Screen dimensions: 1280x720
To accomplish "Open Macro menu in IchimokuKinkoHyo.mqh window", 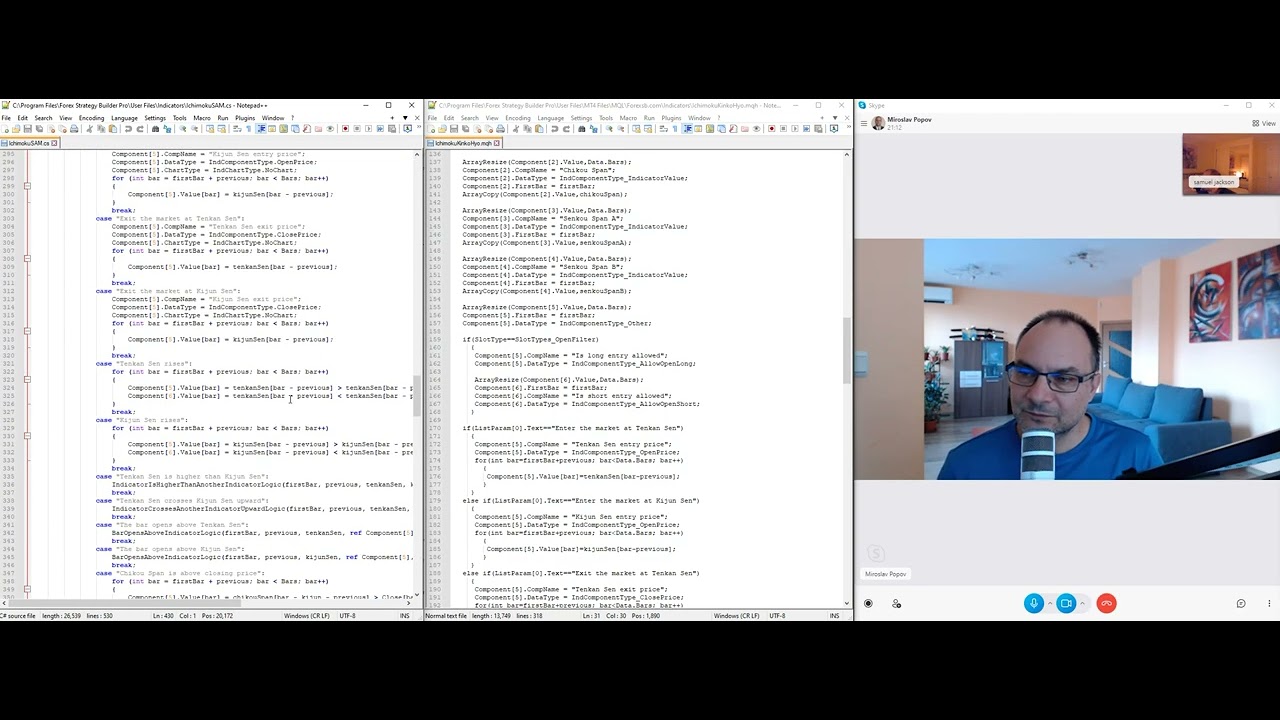I will tap(628, 118).
